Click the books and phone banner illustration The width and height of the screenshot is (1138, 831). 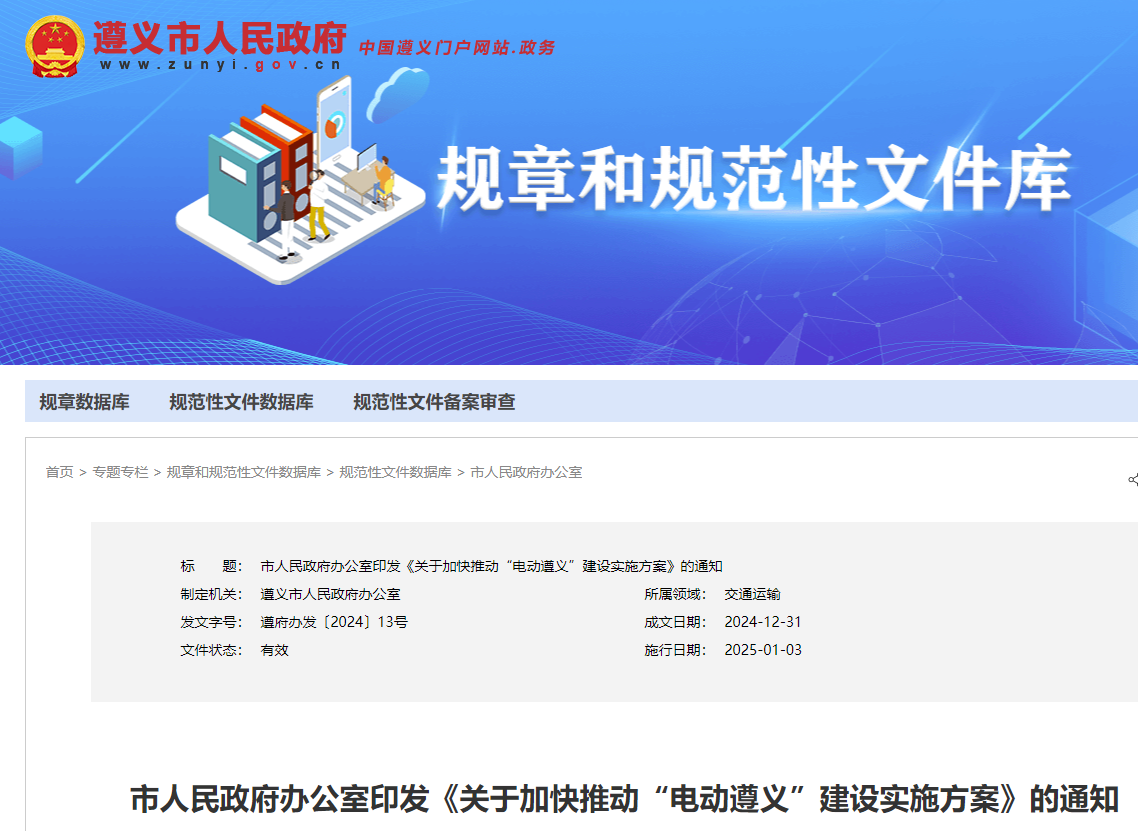[290, 180]
